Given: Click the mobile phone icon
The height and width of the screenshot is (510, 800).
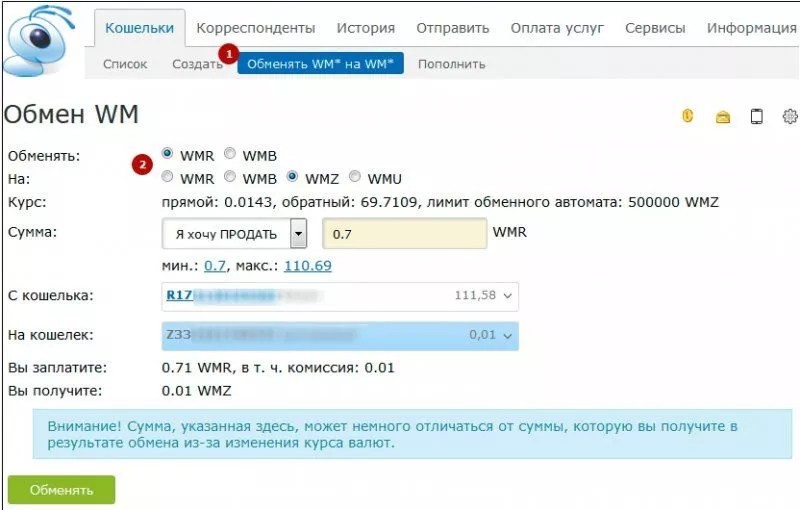Looking at the screenshot, I should click(757, 116).
